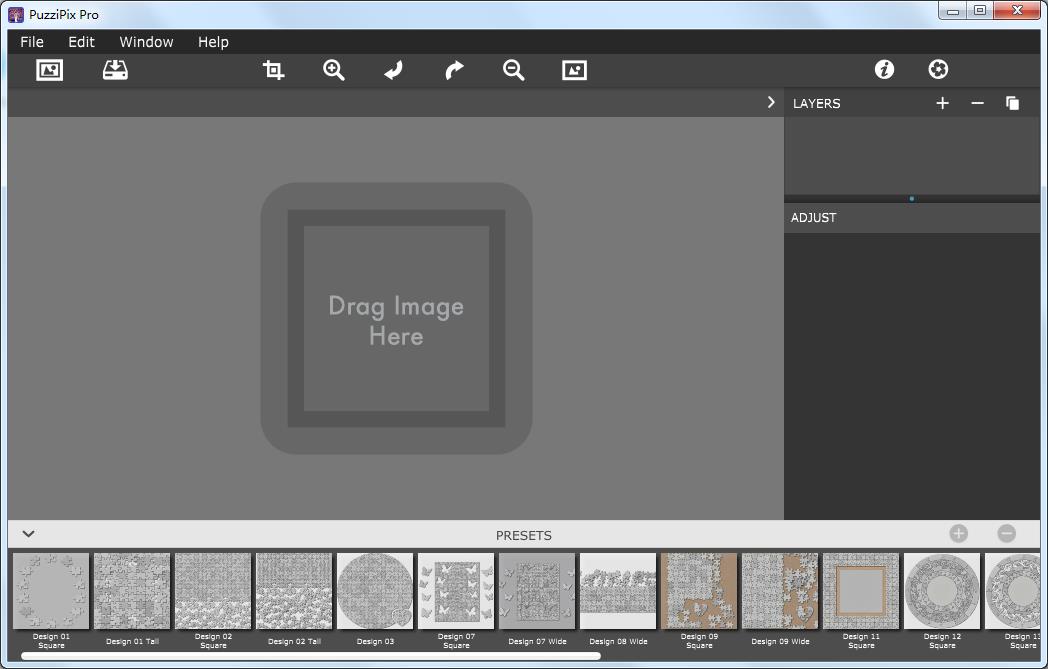Click the PuzziPix Pro app icon in title bar
The width and height of the screenshot is (1048, 669).
click(16, 14)
